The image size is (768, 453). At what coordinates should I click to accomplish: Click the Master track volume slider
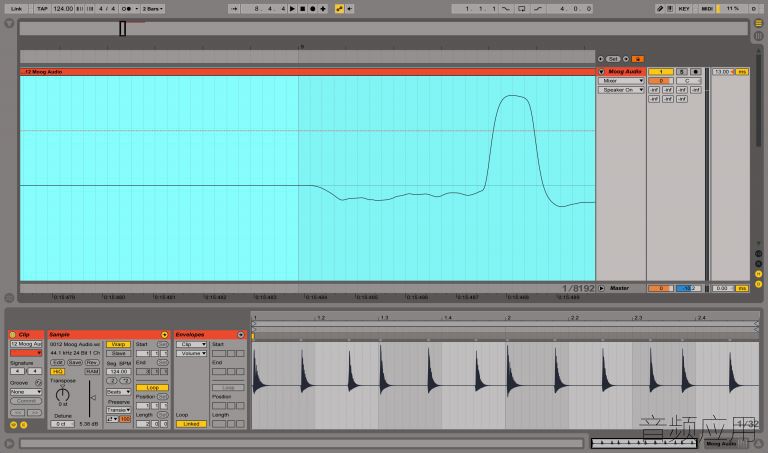pyautogui.click(x=661, y=288)
